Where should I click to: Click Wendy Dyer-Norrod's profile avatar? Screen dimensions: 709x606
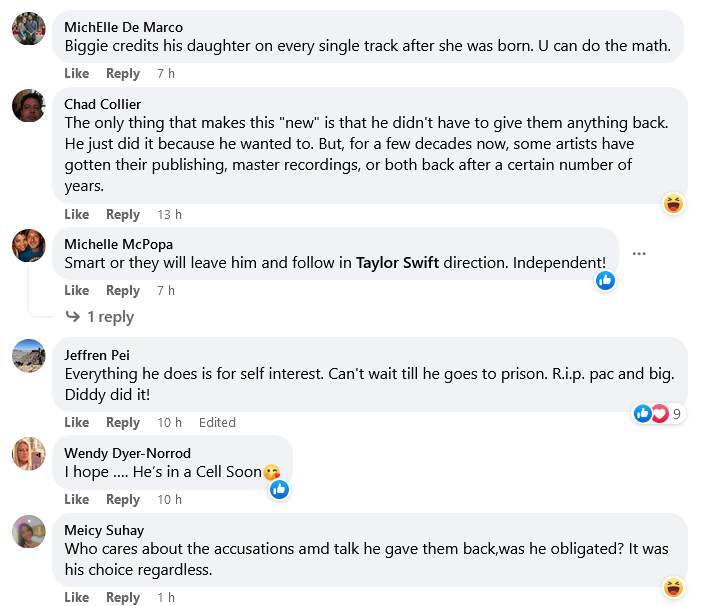[29, 453]
